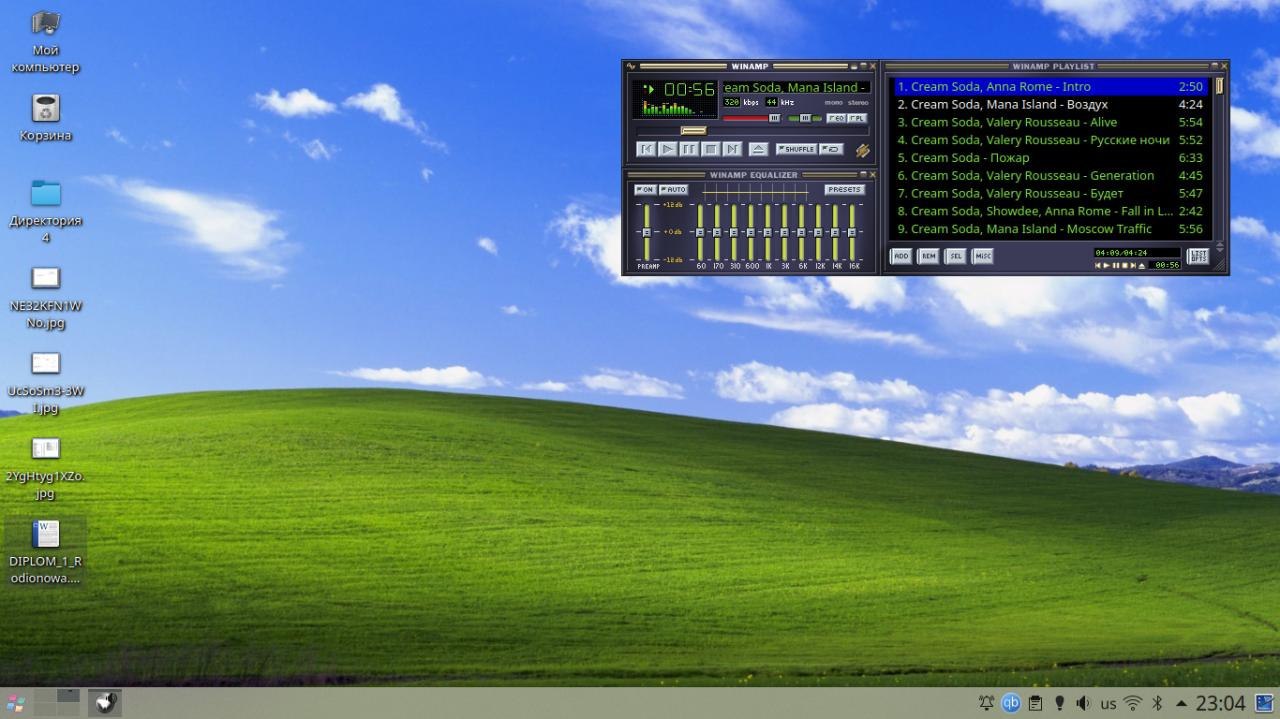Toggle the equalizer AUTO button
This screenshot has height=719, width=1280.
[x=673, y=190]
